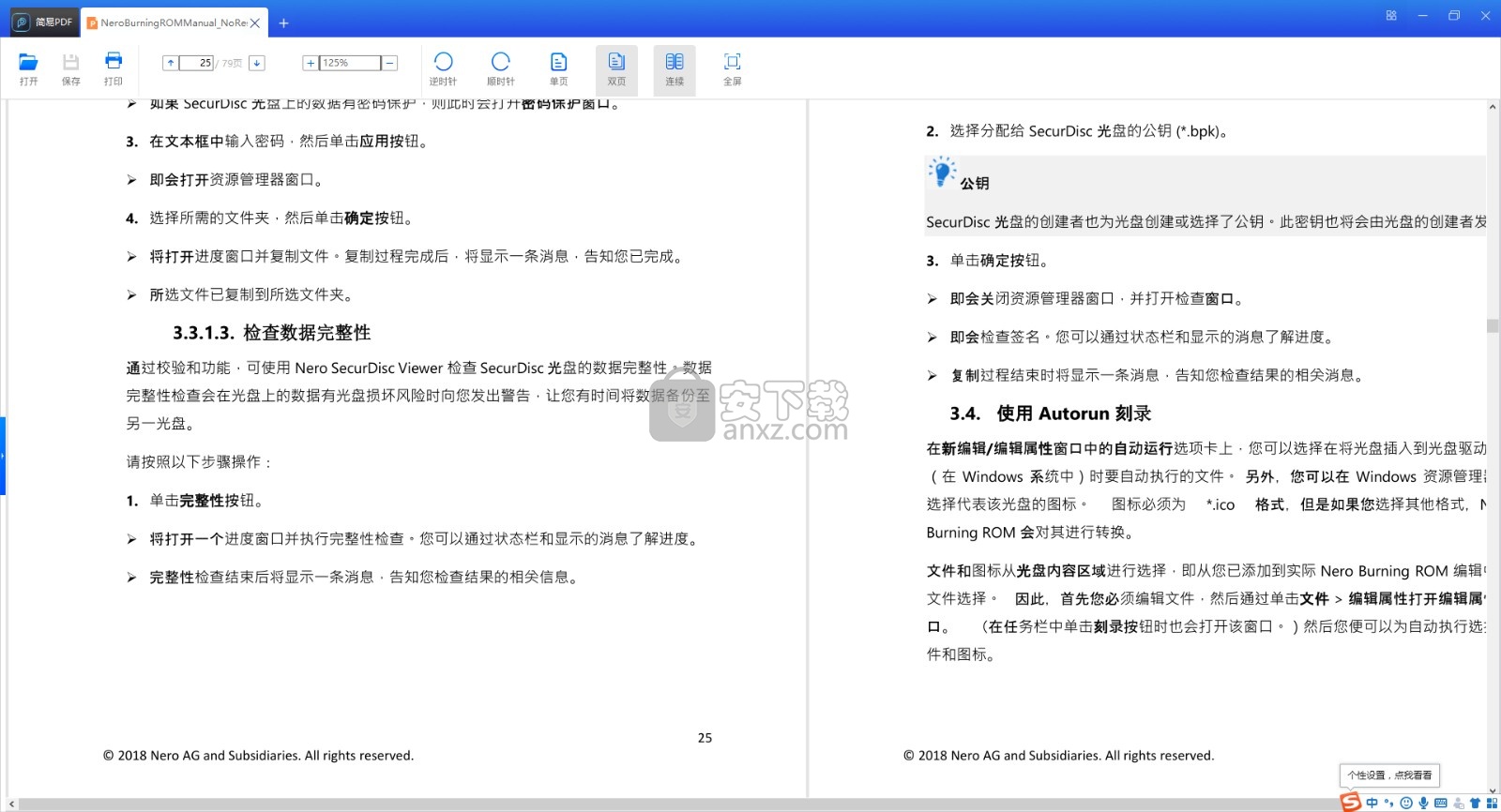
Task: Click the IME user account icon
Action: (1458, 803)
